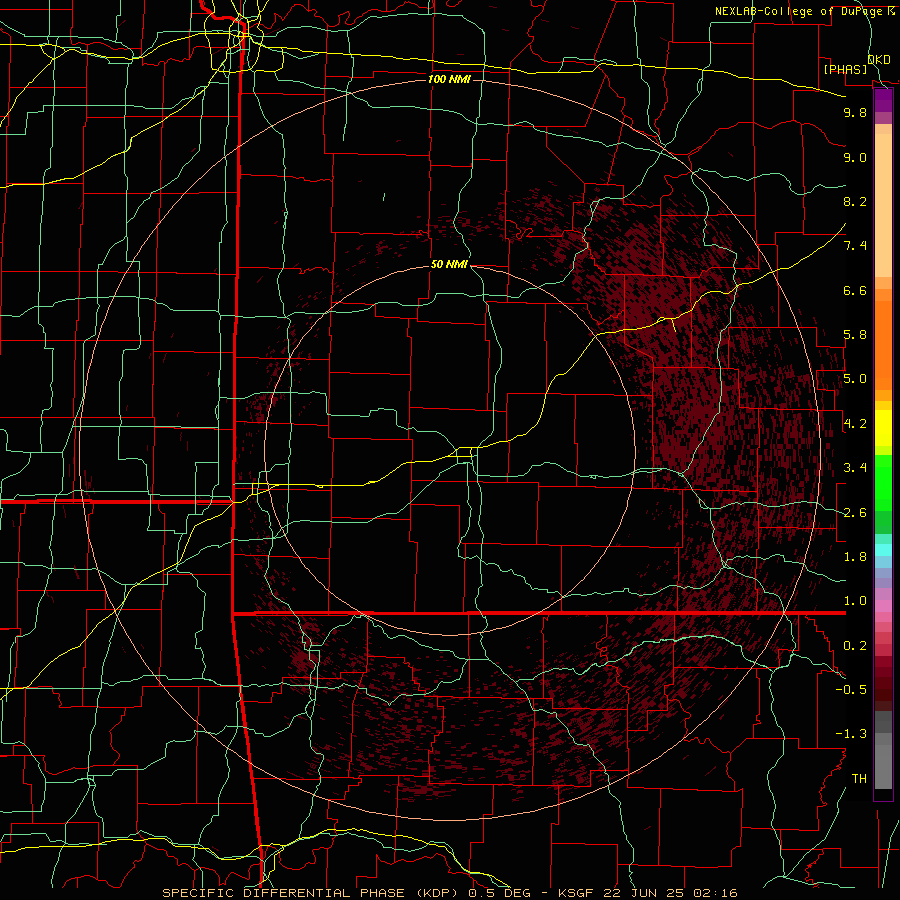Click the 8.2 value on color scale
Image resolution: width=900 pixels, height=900 pixels.
[855, 201]
